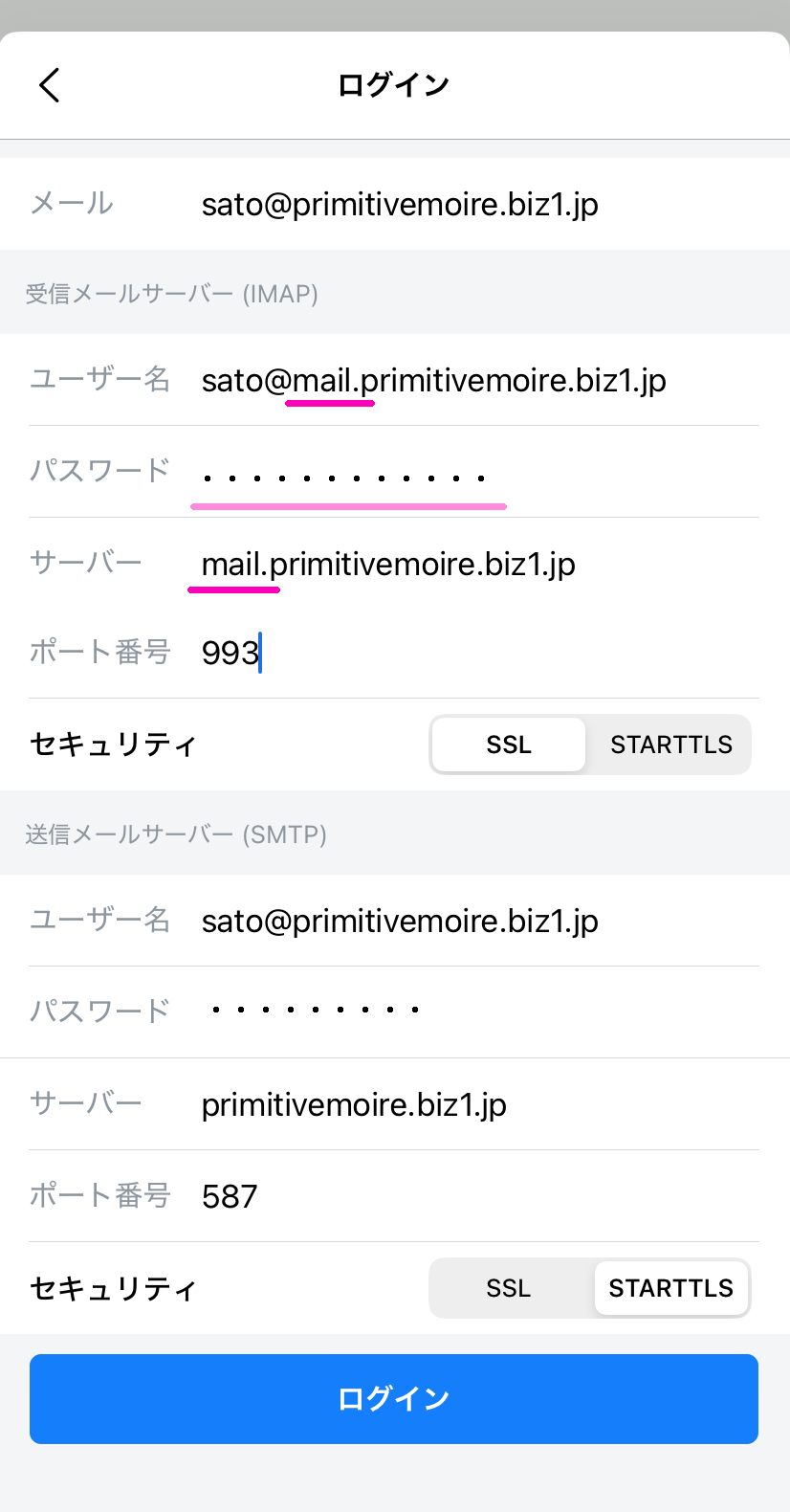This screenshot has height=1512, width=790.
Task: Tap the back chevron arrow
Action: [50, 85]
